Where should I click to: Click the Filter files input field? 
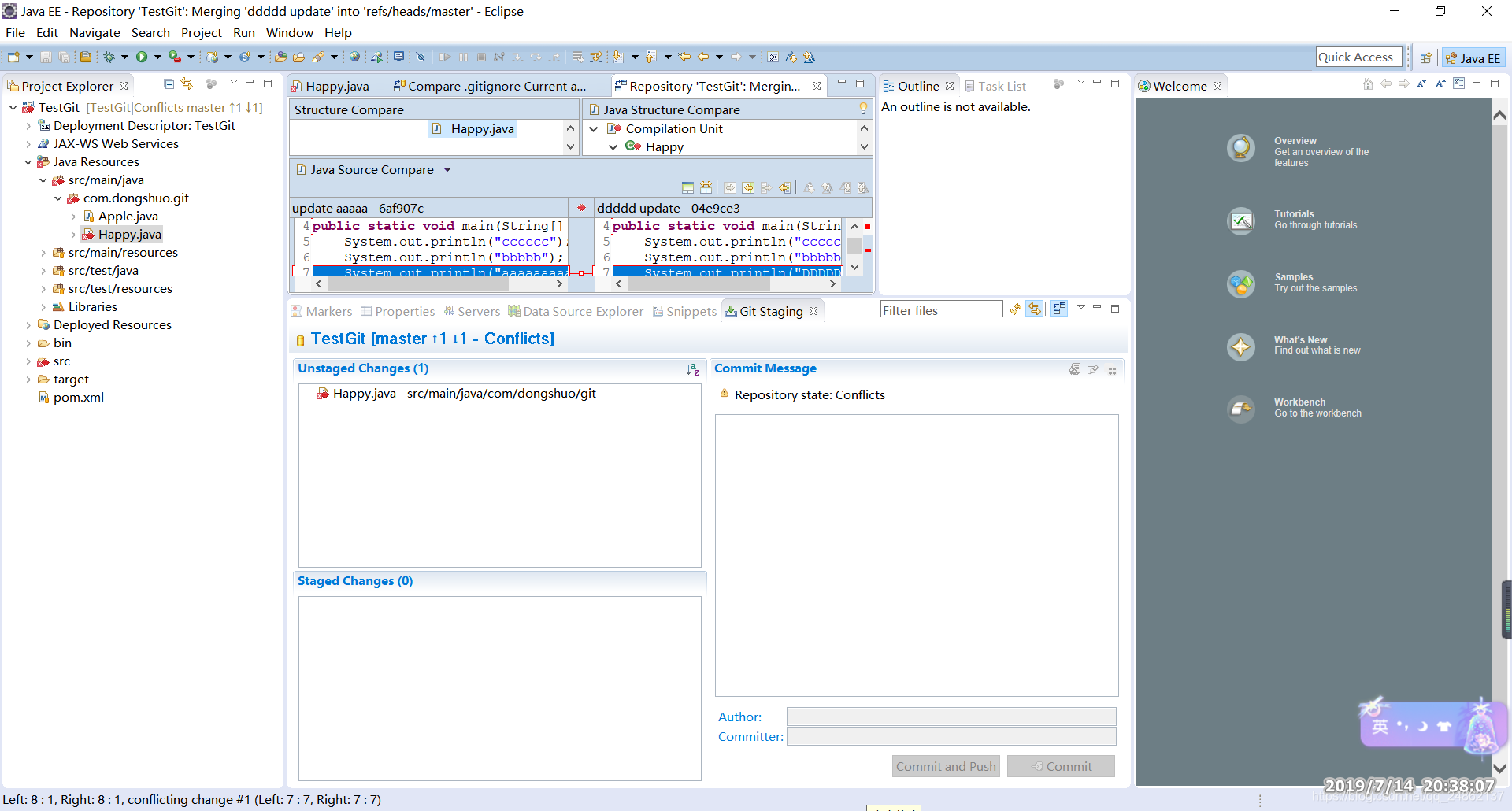tap(941, 310)
